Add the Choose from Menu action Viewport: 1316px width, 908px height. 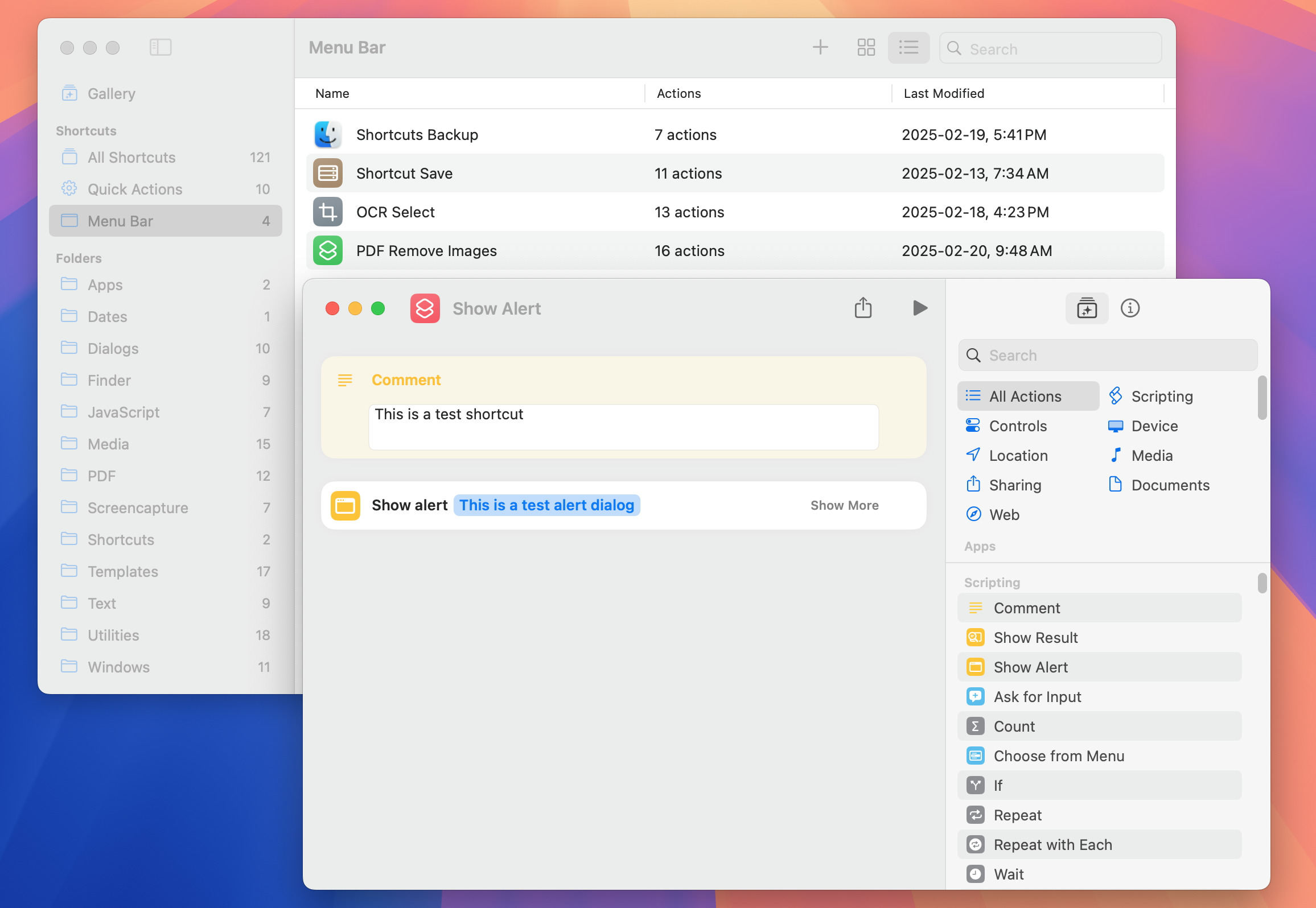1099,756
